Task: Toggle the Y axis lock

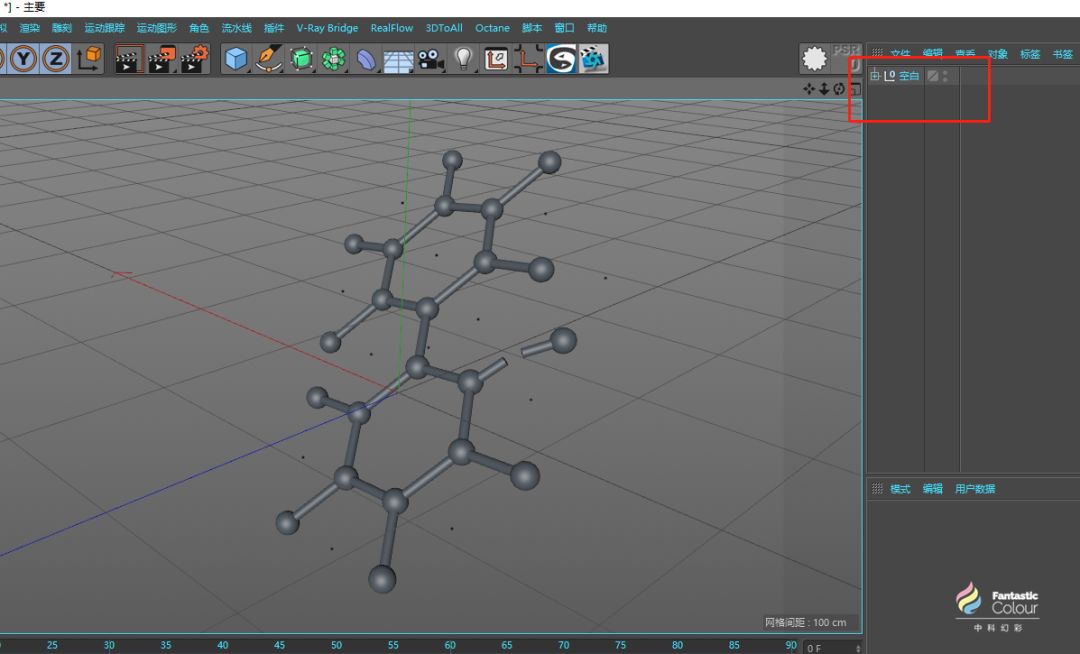Action: pyautogui.click(x=24, y=59)
